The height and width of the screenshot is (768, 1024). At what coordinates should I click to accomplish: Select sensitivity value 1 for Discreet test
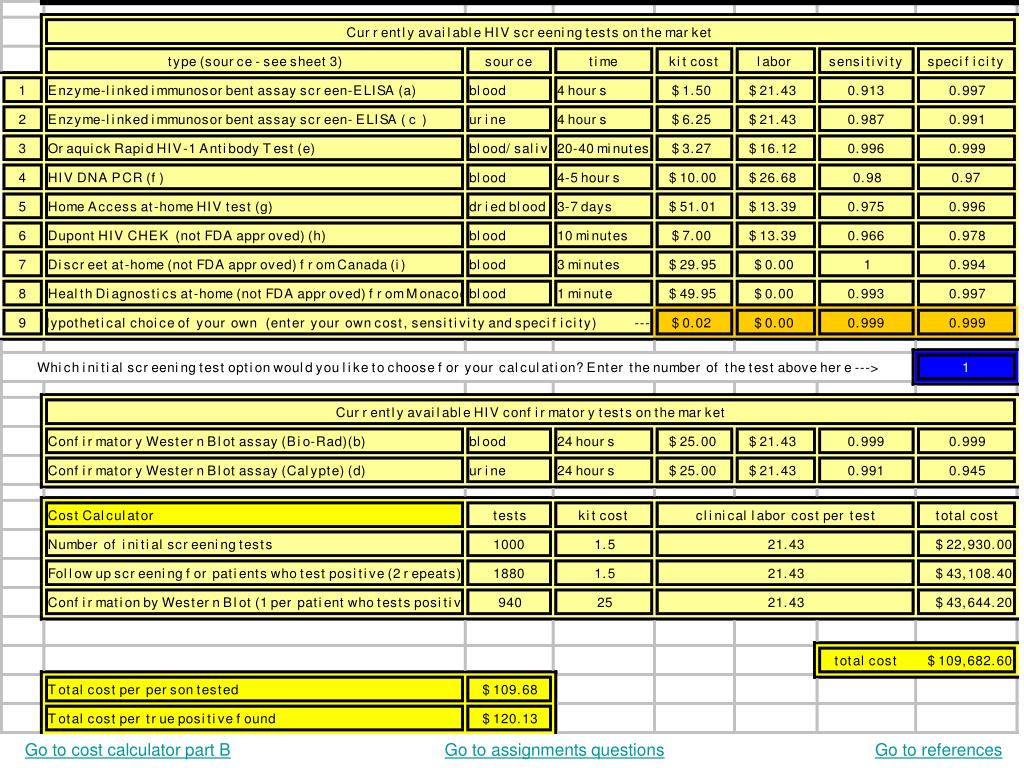865,264
